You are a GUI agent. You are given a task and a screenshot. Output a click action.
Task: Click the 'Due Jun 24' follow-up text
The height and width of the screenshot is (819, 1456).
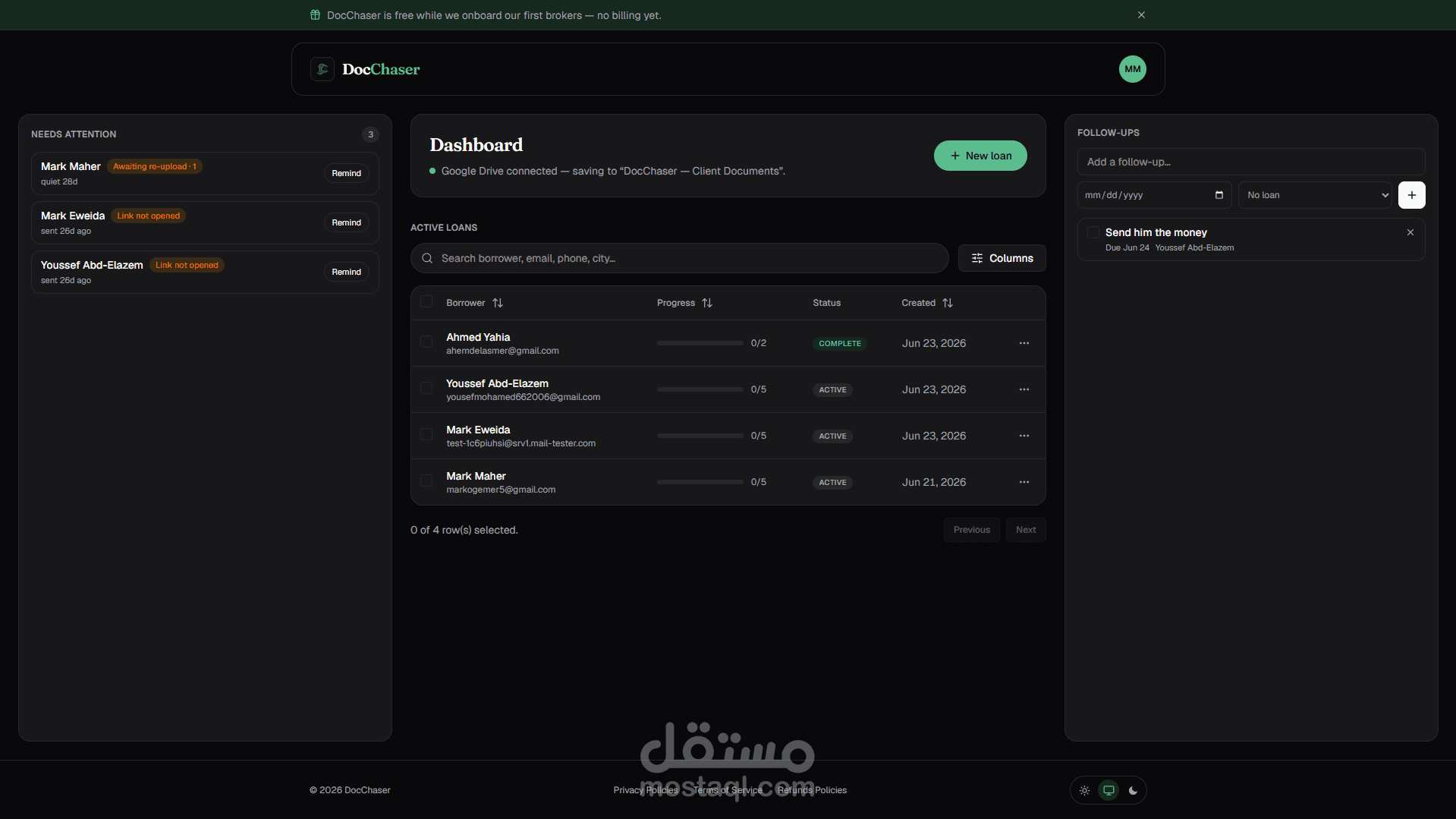(1127, 247)
